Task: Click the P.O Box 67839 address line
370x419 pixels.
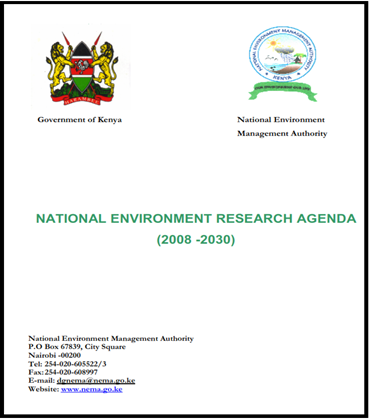Action: point(77,347)
